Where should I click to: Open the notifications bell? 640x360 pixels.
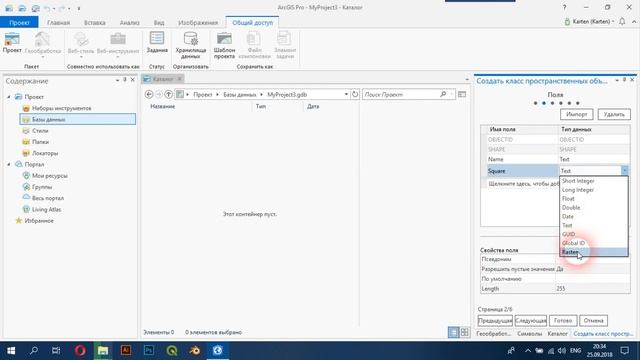622,22
